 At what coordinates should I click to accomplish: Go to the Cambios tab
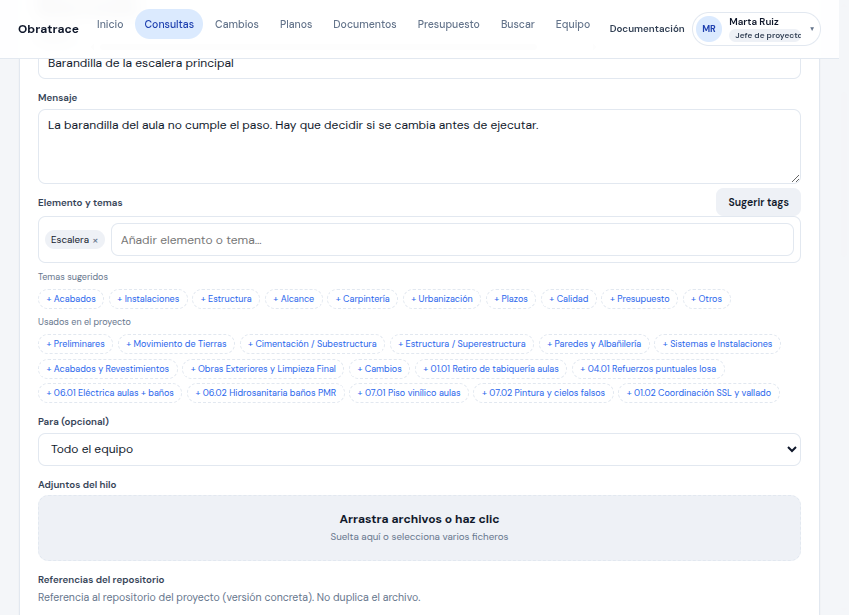[237, 24]
